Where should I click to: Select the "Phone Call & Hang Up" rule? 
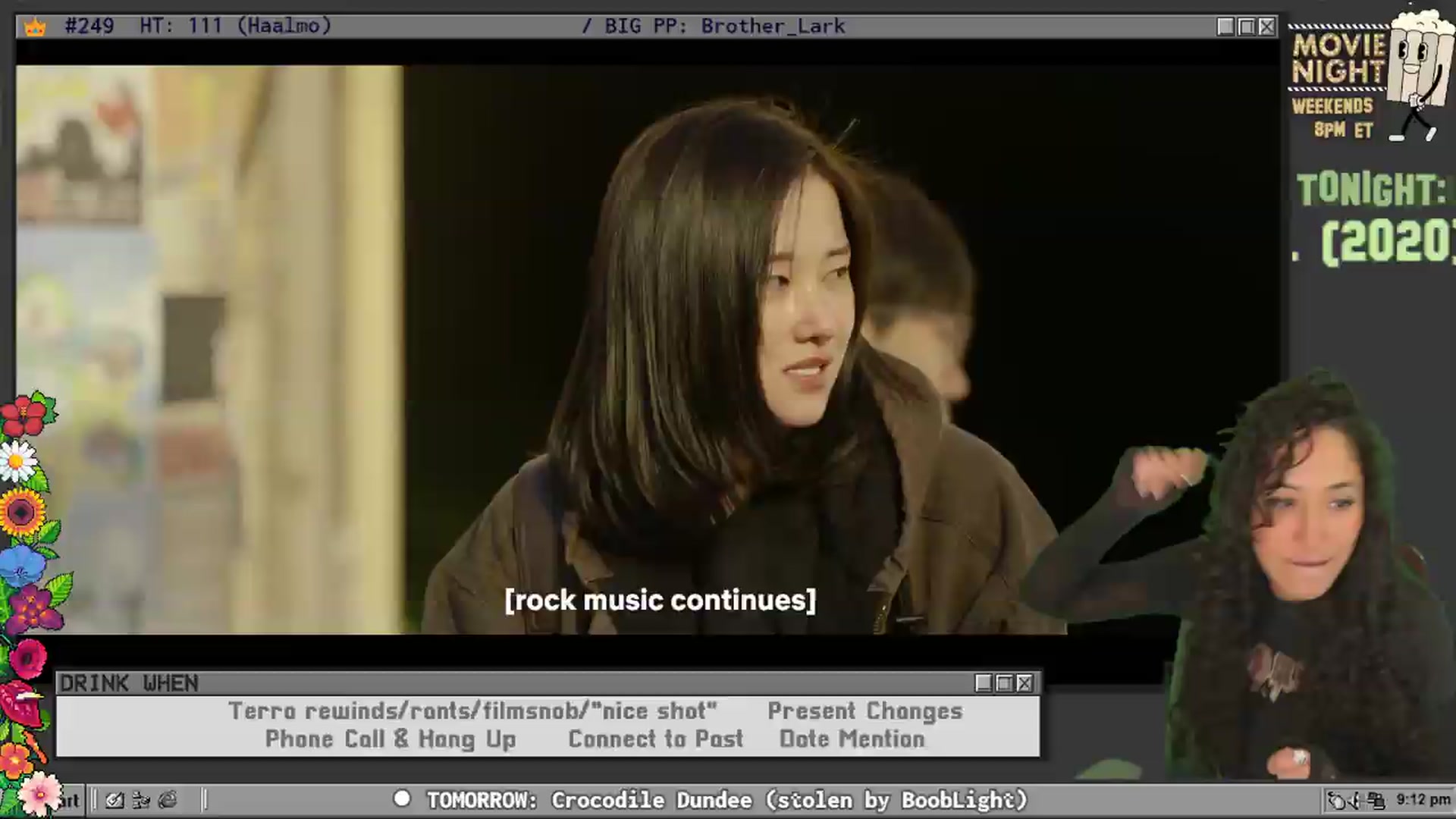coord(391,739)
